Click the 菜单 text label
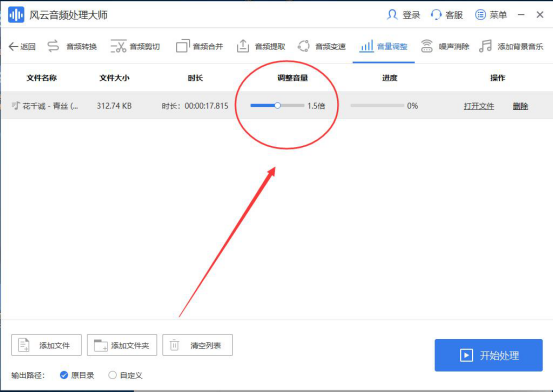Viewport: 553px width, 392px height. (498, 15)
